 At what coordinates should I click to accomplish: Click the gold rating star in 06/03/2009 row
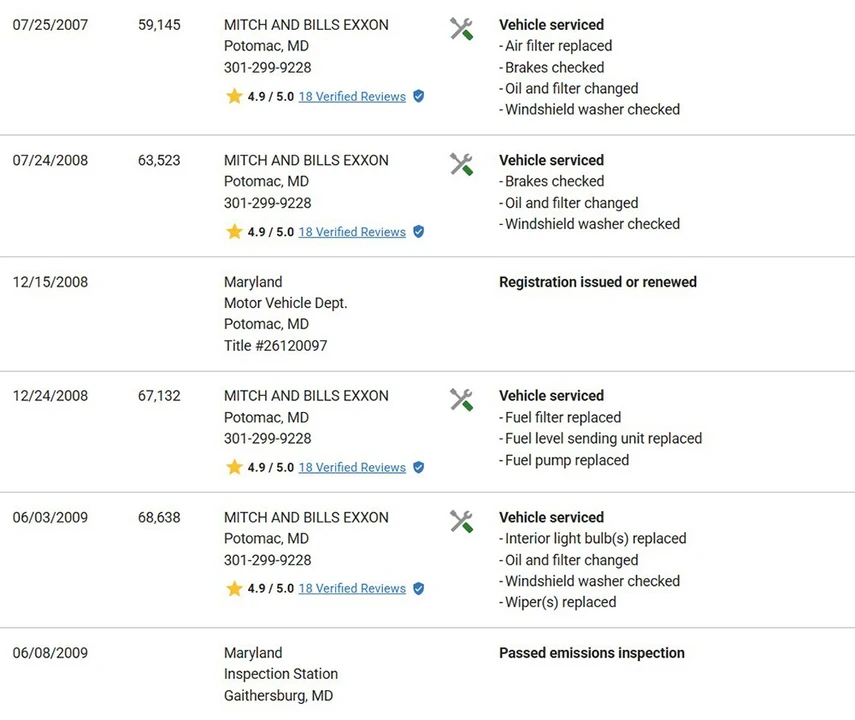(x=234, y=588)
